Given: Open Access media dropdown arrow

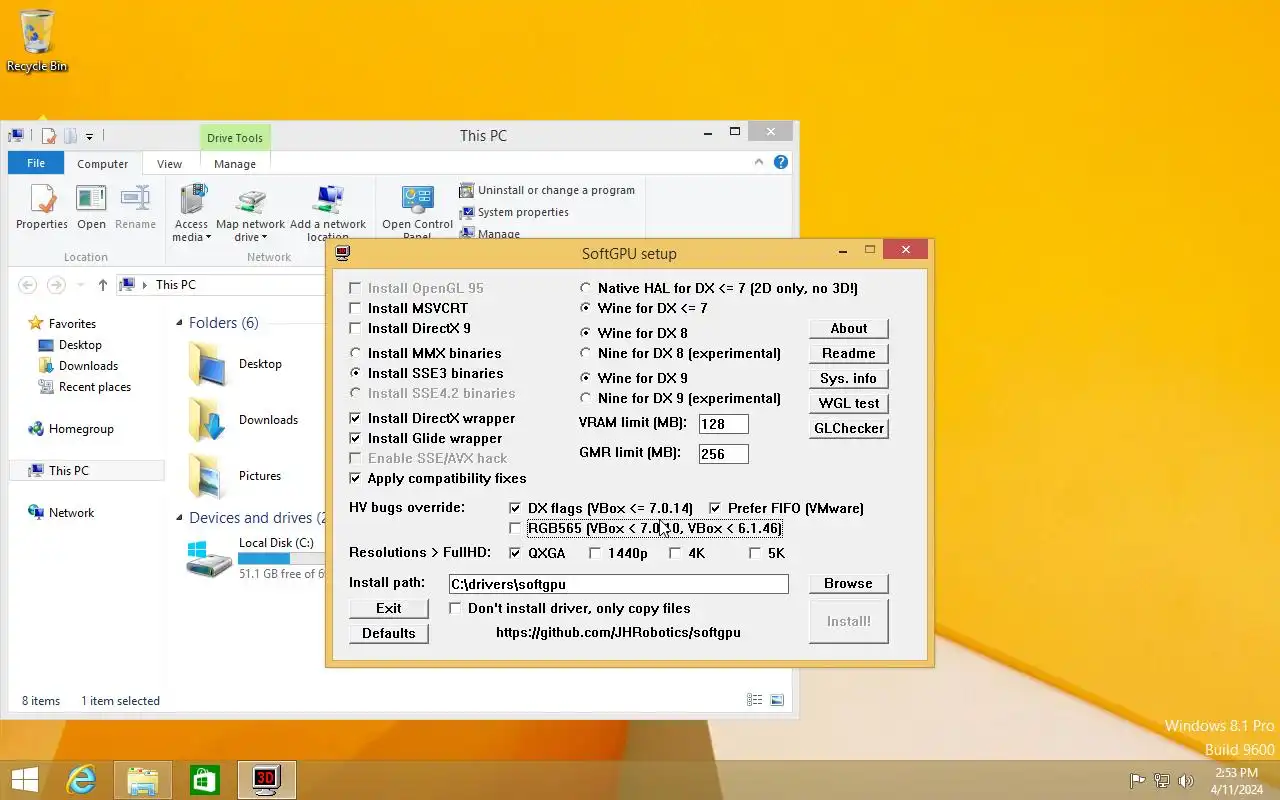Looking at the screenshot, I should point(208,238).
